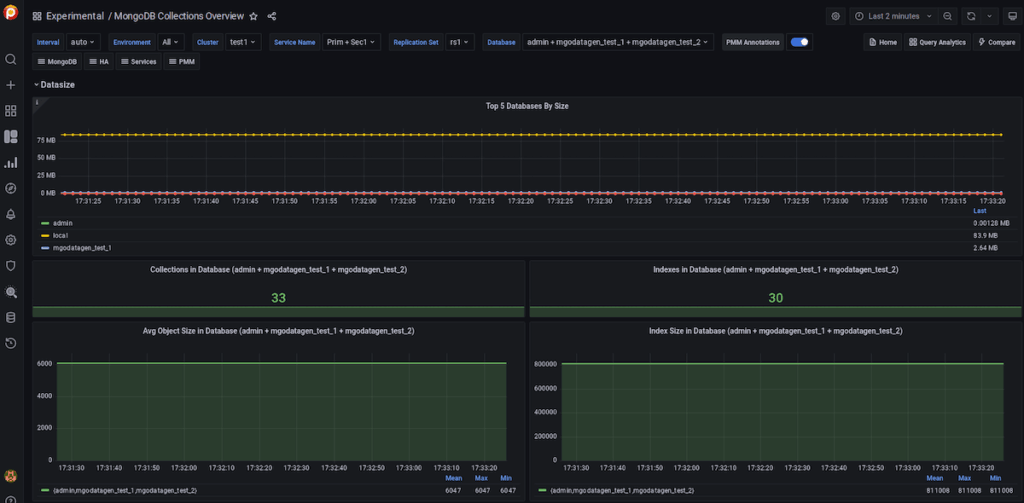Viewport: 1024px width, 503px height.
Task: Open the history clock icon in sidebar
Action: (x=10, y=343)
